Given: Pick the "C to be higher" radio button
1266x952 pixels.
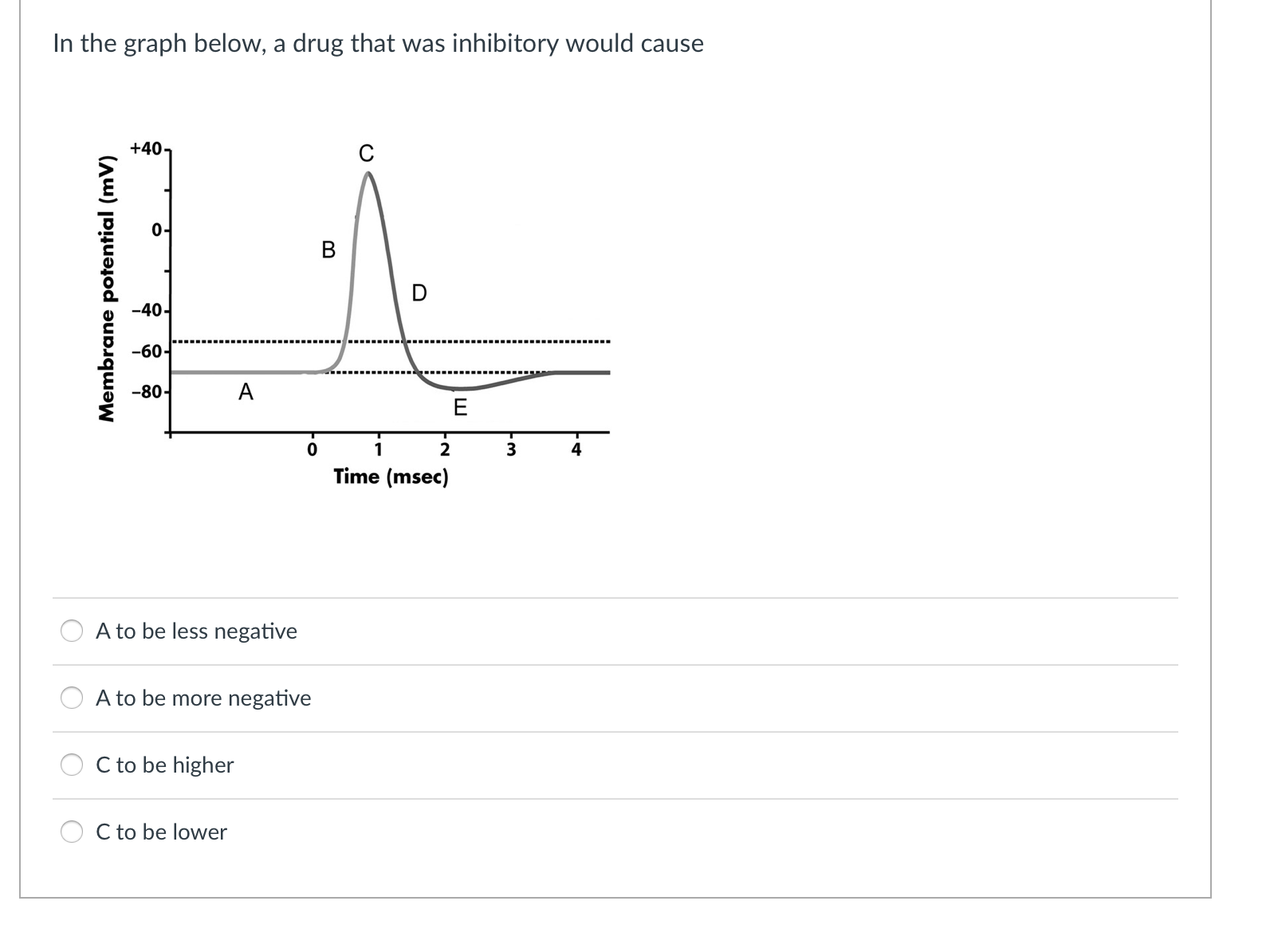Looking at the screenshot, I should pos(73,765).
